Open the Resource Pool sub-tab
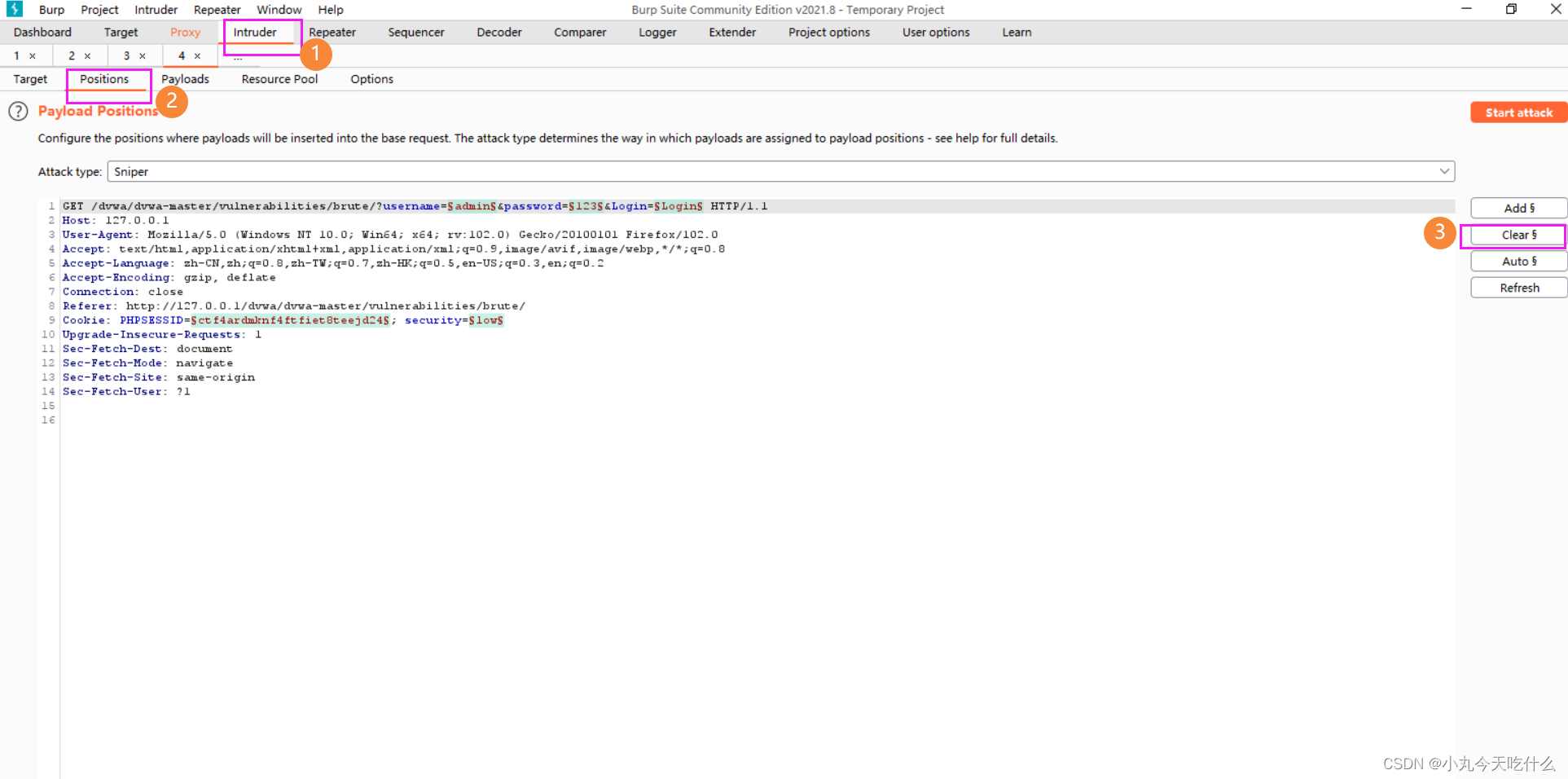The height and width of the screenshot is (779, 1568). pyautogui.click(x=279, y=79)
